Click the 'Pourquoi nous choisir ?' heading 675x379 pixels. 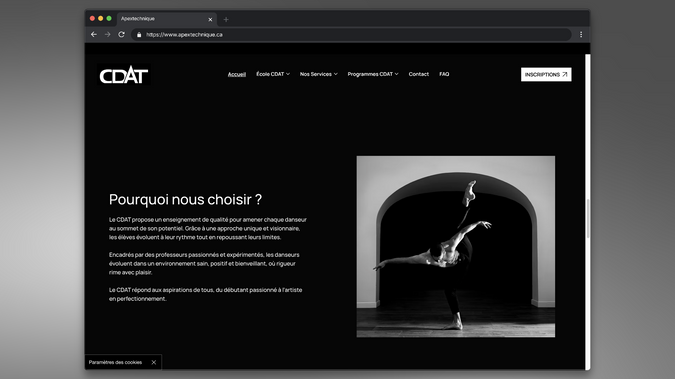point(186,199)
